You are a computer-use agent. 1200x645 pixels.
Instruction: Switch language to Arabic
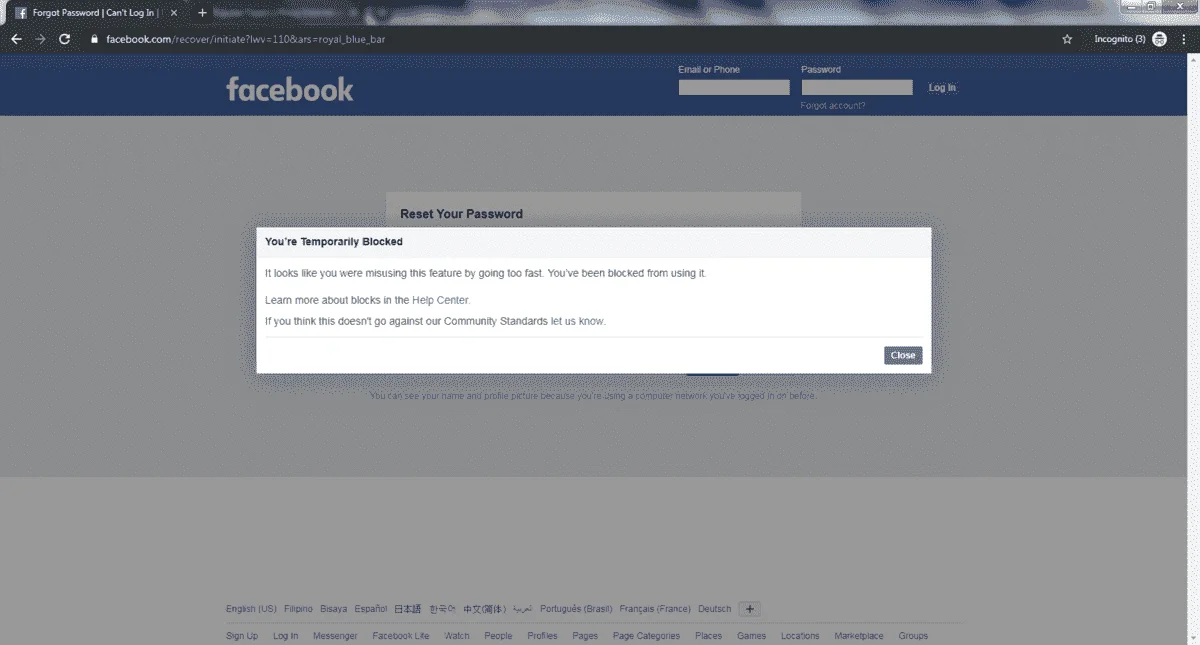(x=523, y=609)
